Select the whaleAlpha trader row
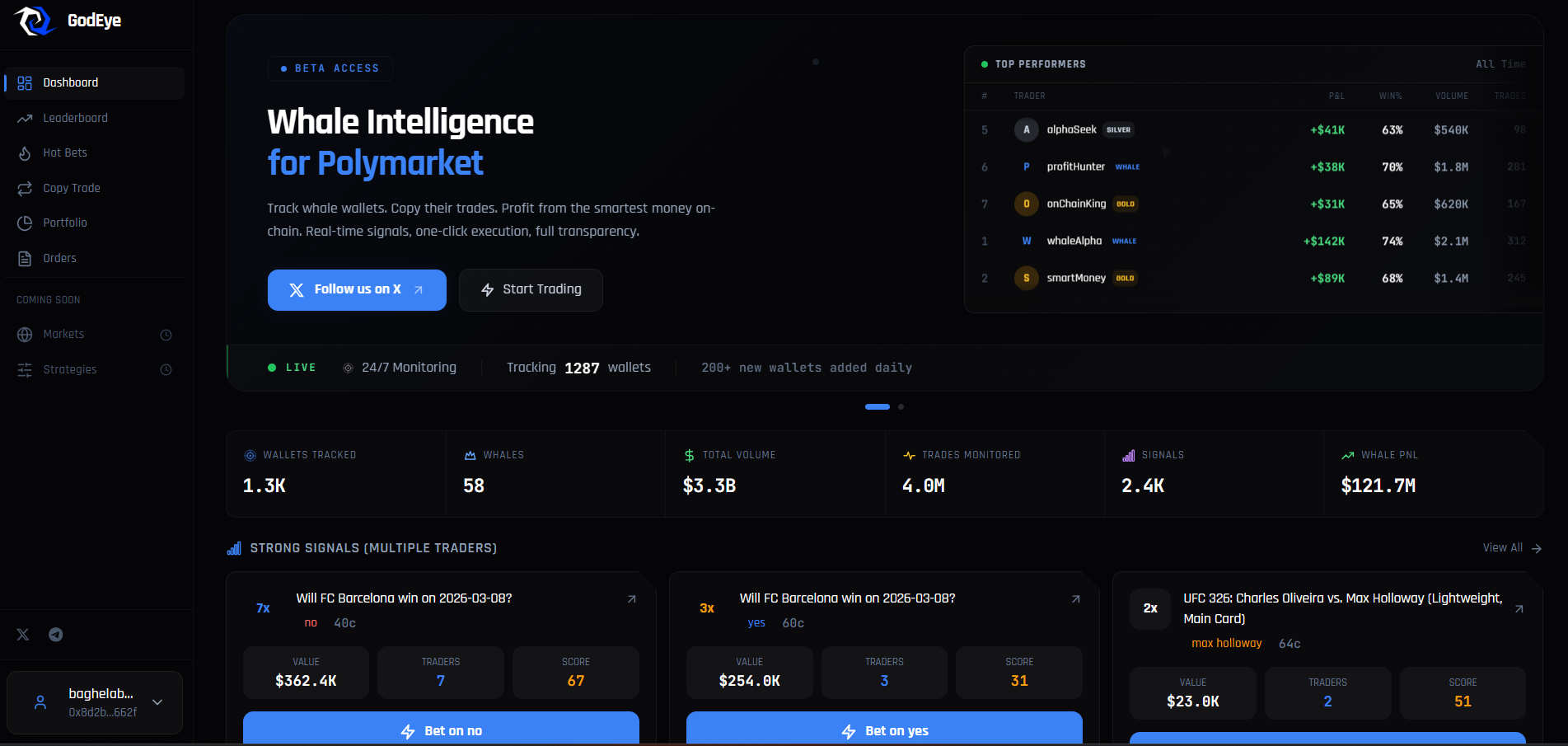The image size is (1568, 746). pos(1253,241)
